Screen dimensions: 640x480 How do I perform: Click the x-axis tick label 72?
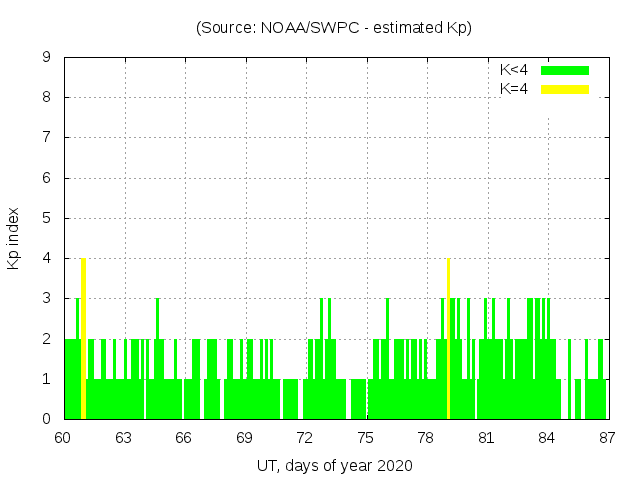click(x=305, y=437)
